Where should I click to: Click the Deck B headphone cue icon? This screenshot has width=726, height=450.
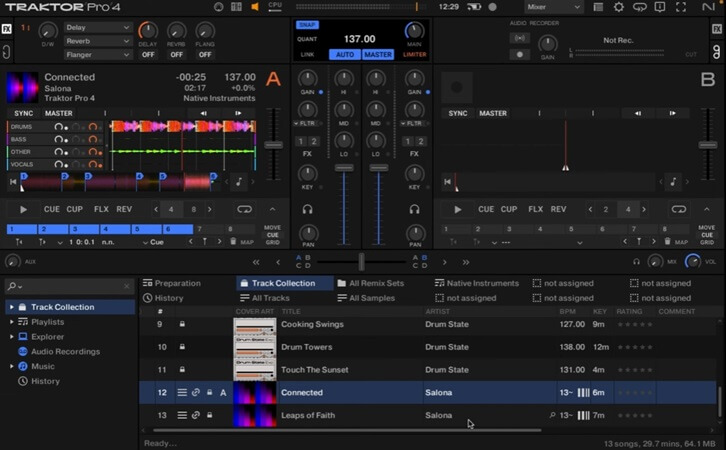(414, 209)
